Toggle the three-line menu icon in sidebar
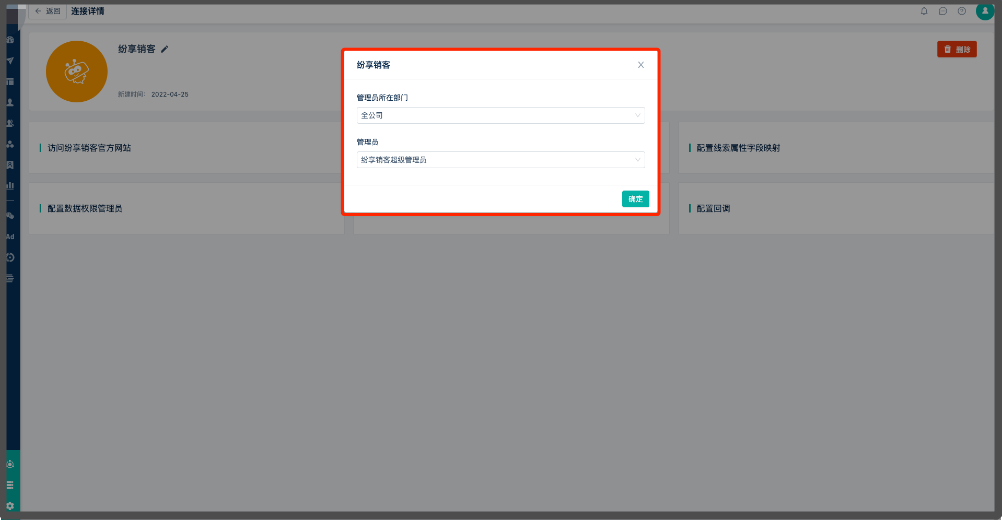Viewport: 1002px width, 521px height. pyautogui.click(x=10, y=485)
